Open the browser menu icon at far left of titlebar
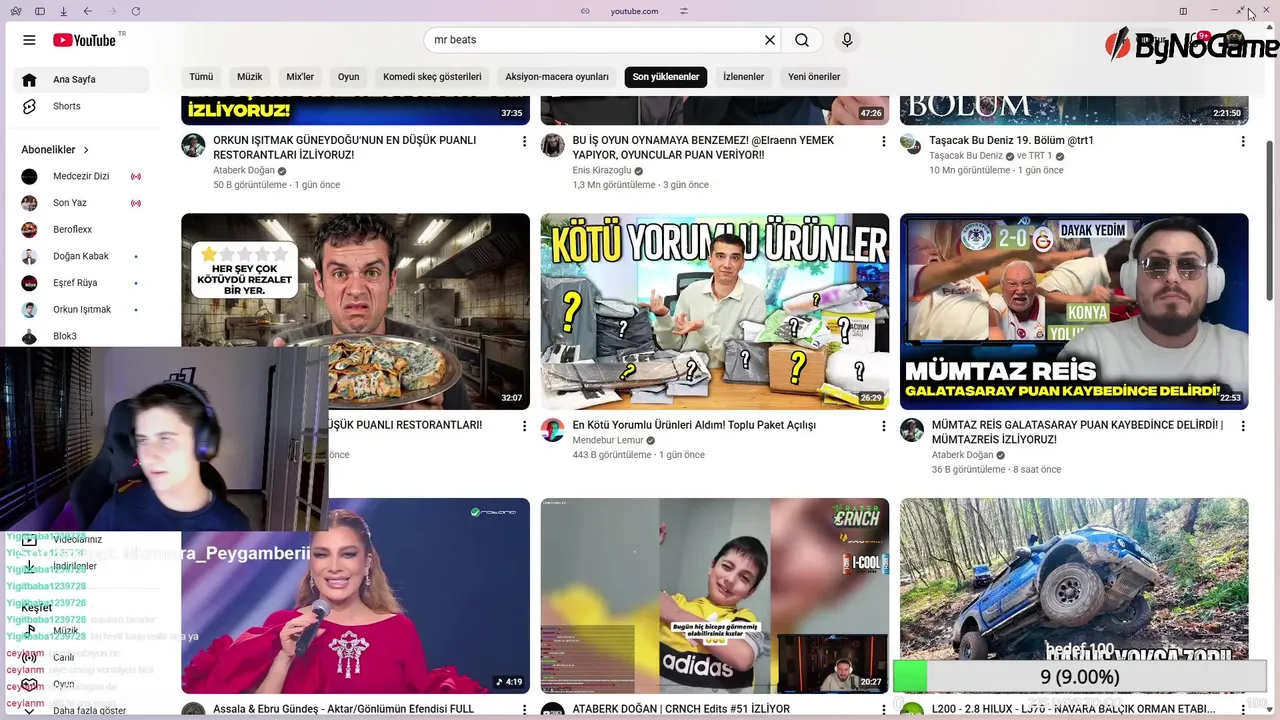Screen dimensions: 1280x720 pyautogui.click(x=16, y=11)
